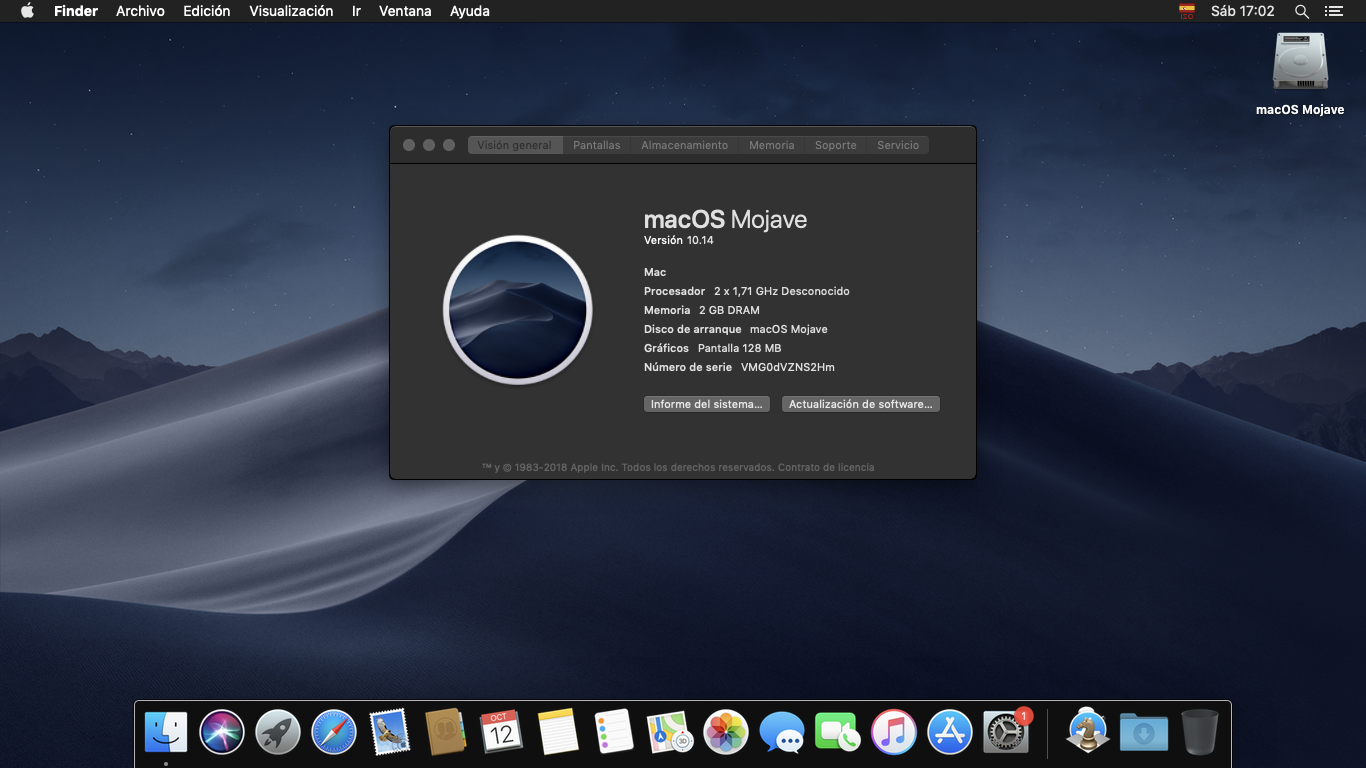Open Safari compass icon in Dock
The image size is (1366, 768).
[334, 732]
